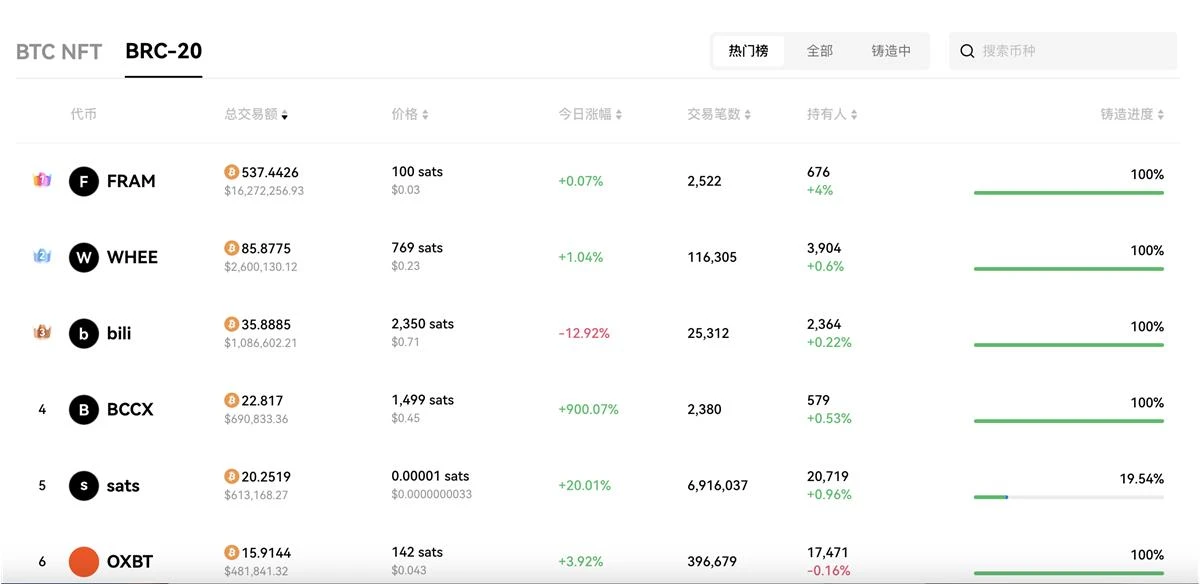Open the BCCX token name link
Screen dimensions: 1200x584
[130, 409]
